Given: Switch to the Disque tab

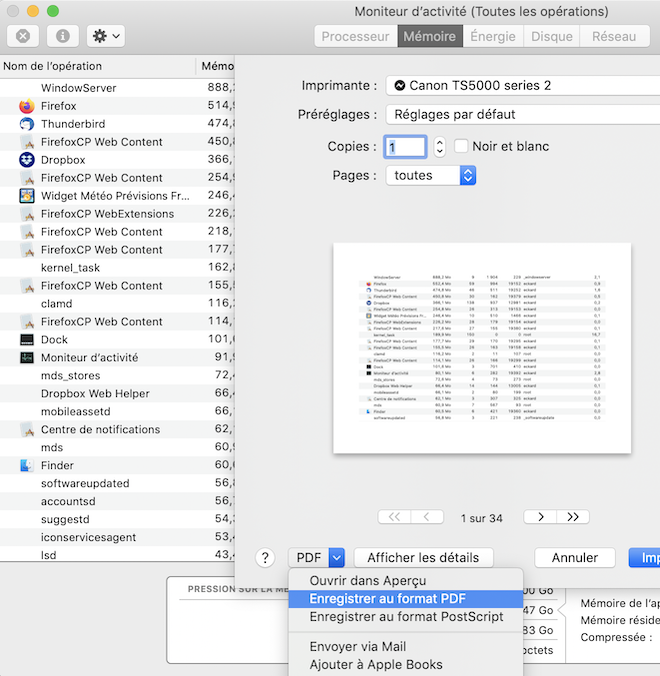Looking at the screenshot, I should (551, 36).
